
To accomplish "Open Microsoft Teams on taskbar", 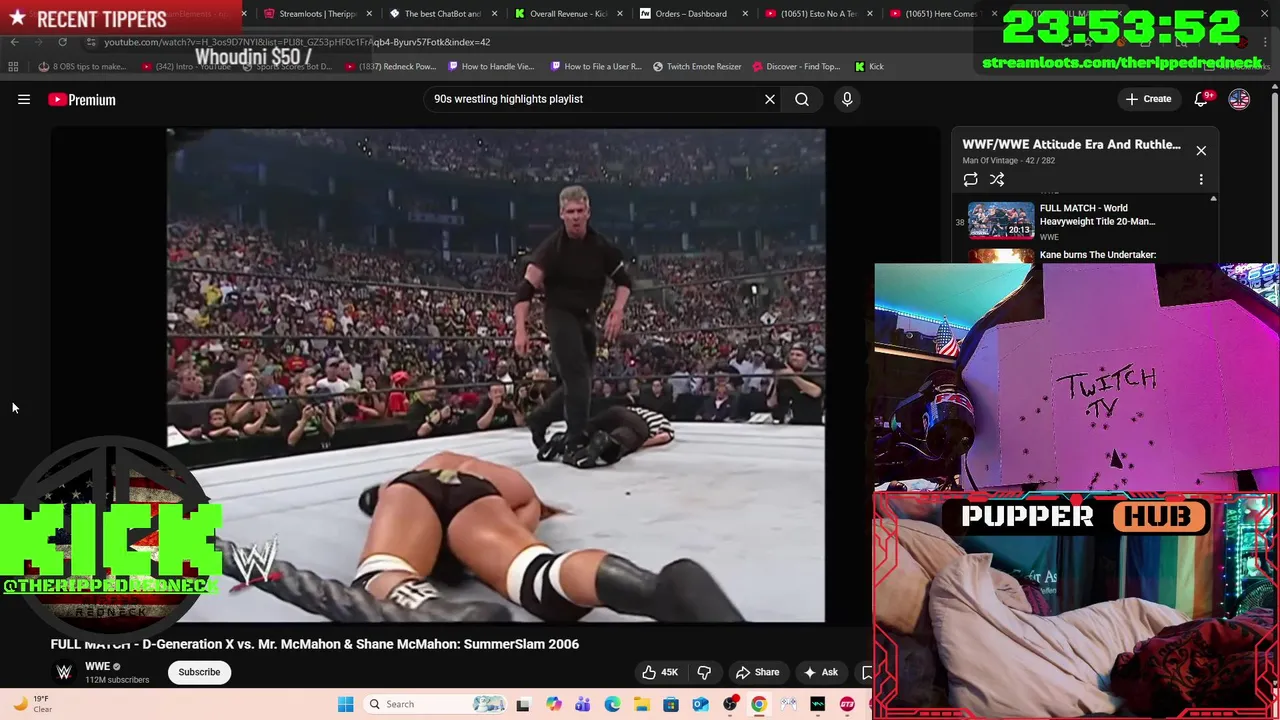I will 582,704.
